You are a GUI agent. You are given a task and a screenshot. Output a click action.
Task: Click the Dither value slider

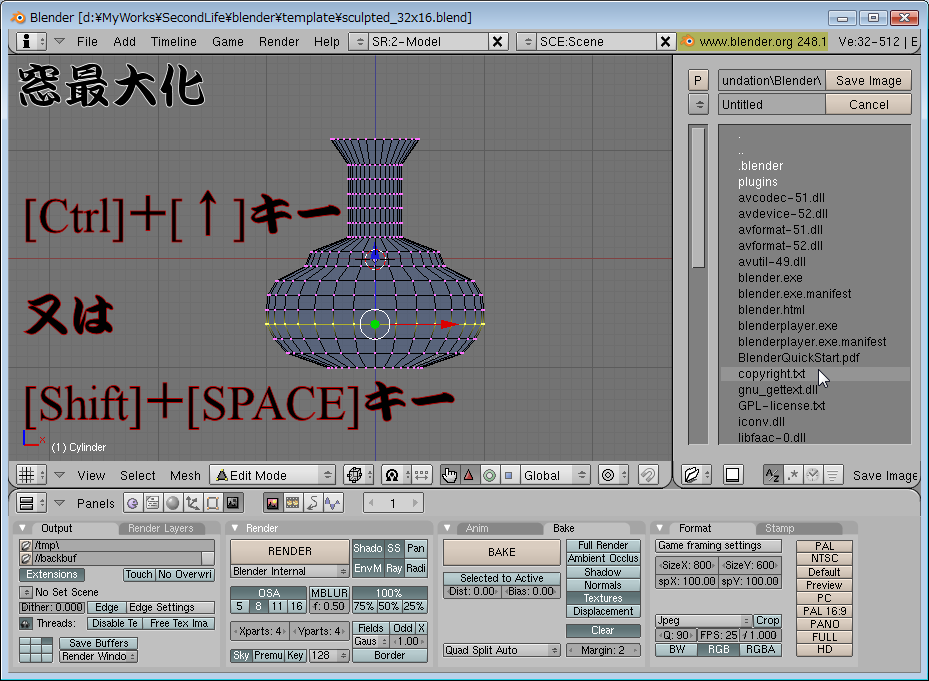click(52, 608)
